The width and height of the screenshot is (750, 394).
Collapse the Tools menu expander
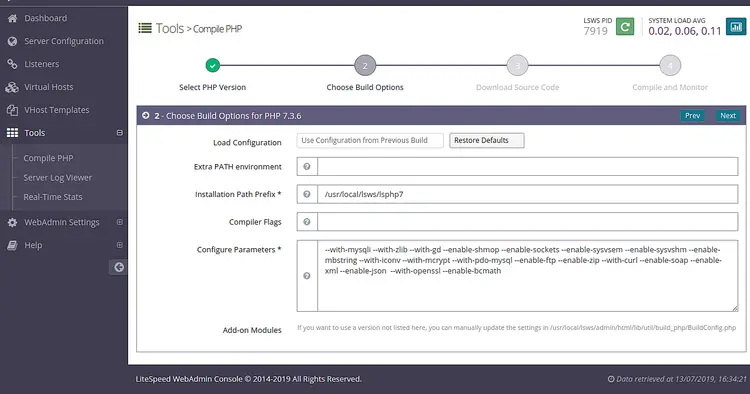(120, 132)
